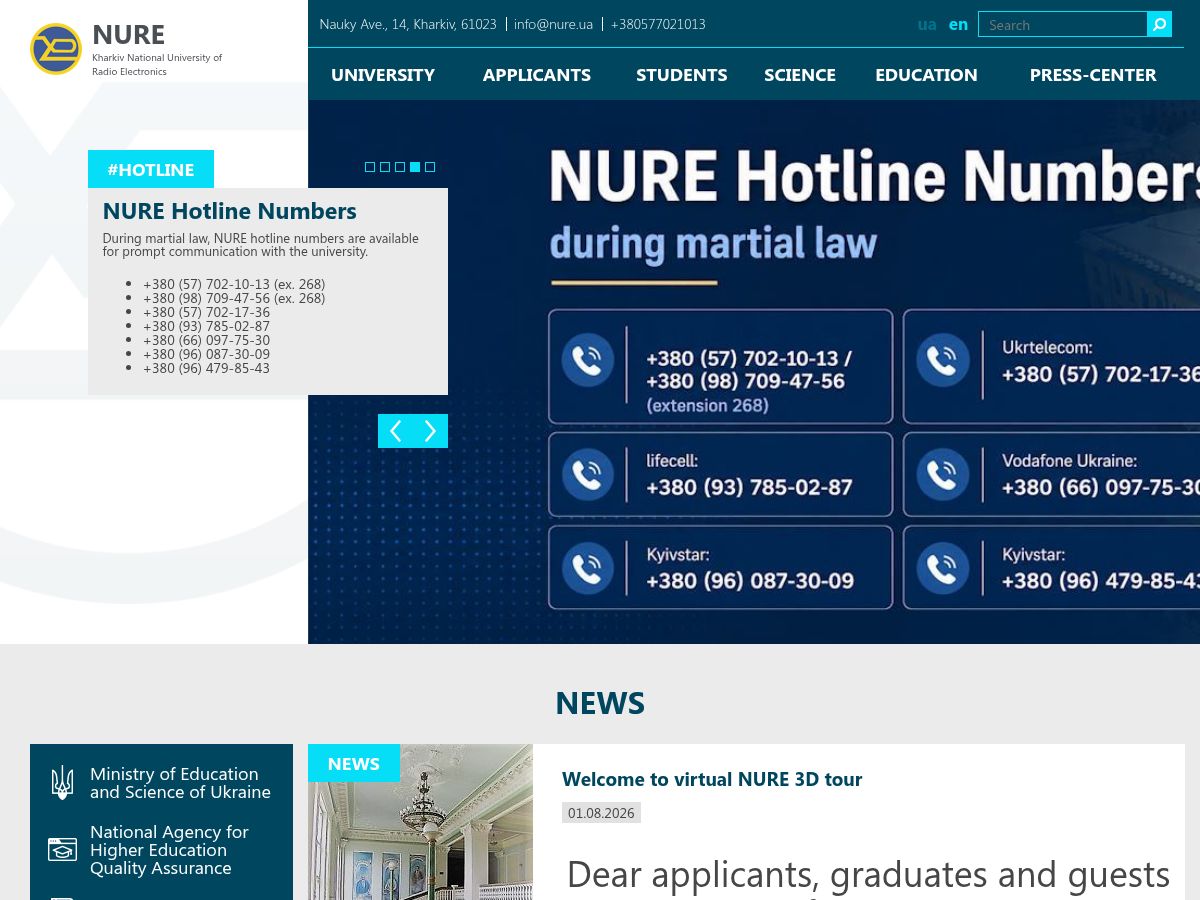Click phone icon beside Kyivstar +380 (96) 087-30-09
The image size is (1200, 900).
(x=588, y=568)
